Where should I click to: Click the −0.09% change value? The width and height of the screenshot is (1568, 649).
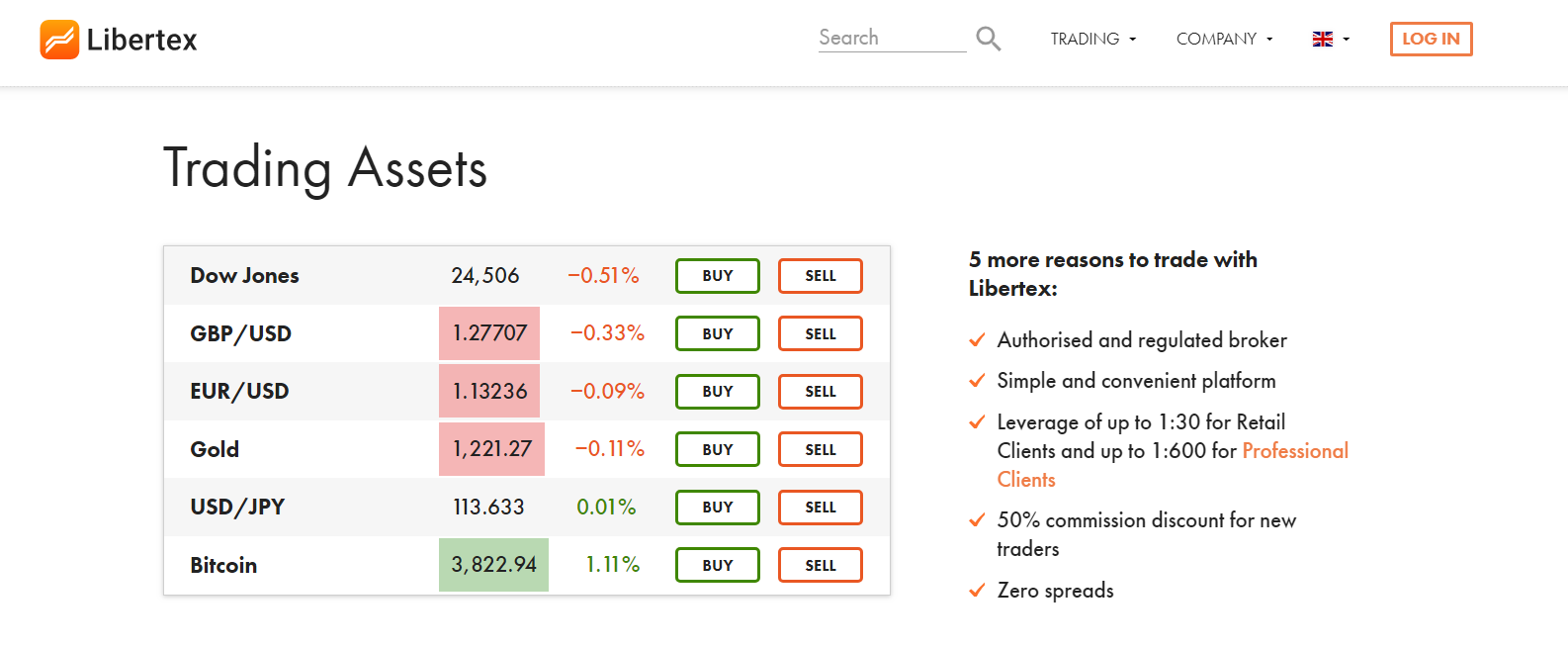tap(607, 392)
